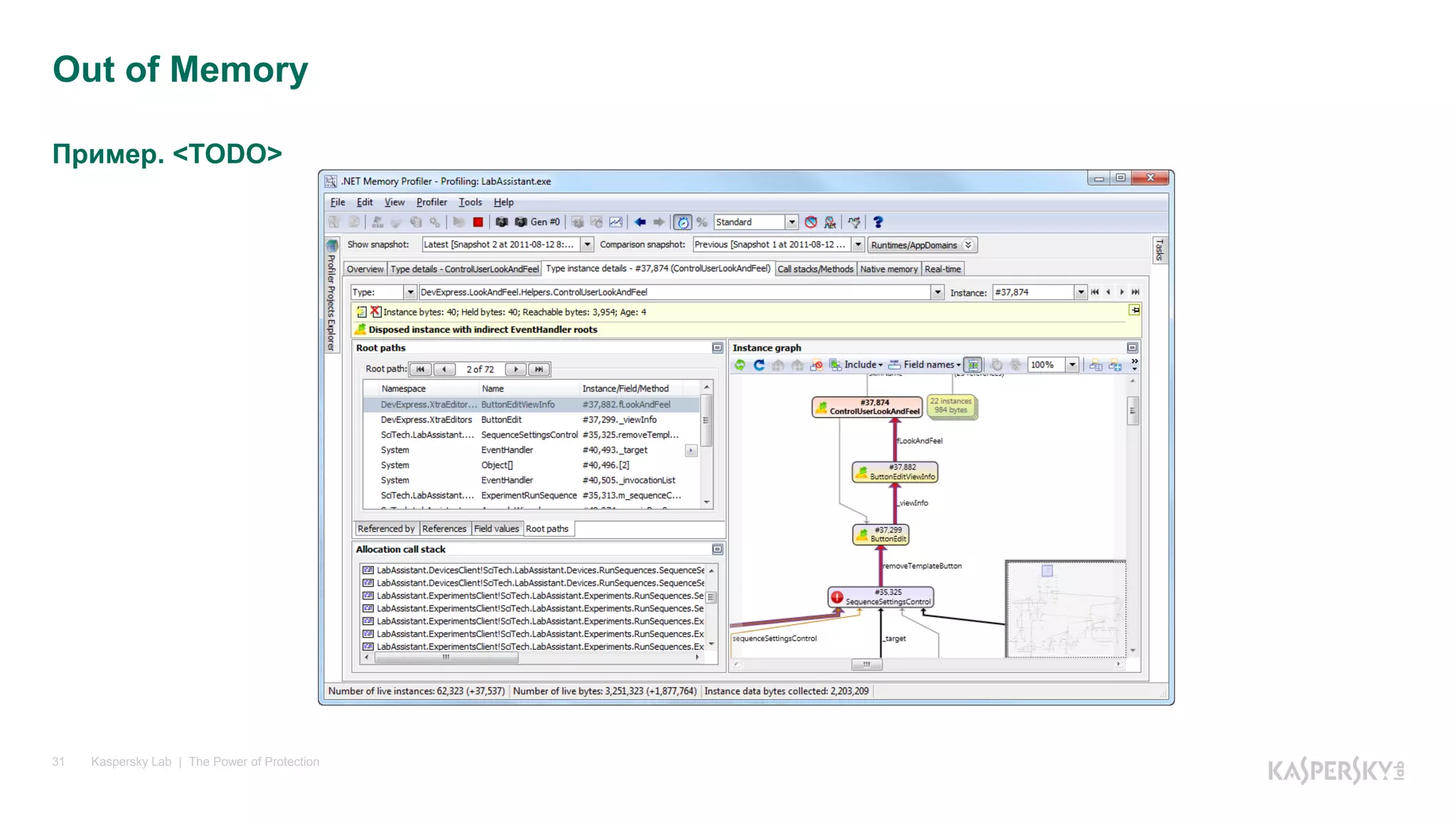The height and width of the screenshot is (819, 1456).
Task: Click the red stop profiling icon
Action: click(x=478, y=223)
